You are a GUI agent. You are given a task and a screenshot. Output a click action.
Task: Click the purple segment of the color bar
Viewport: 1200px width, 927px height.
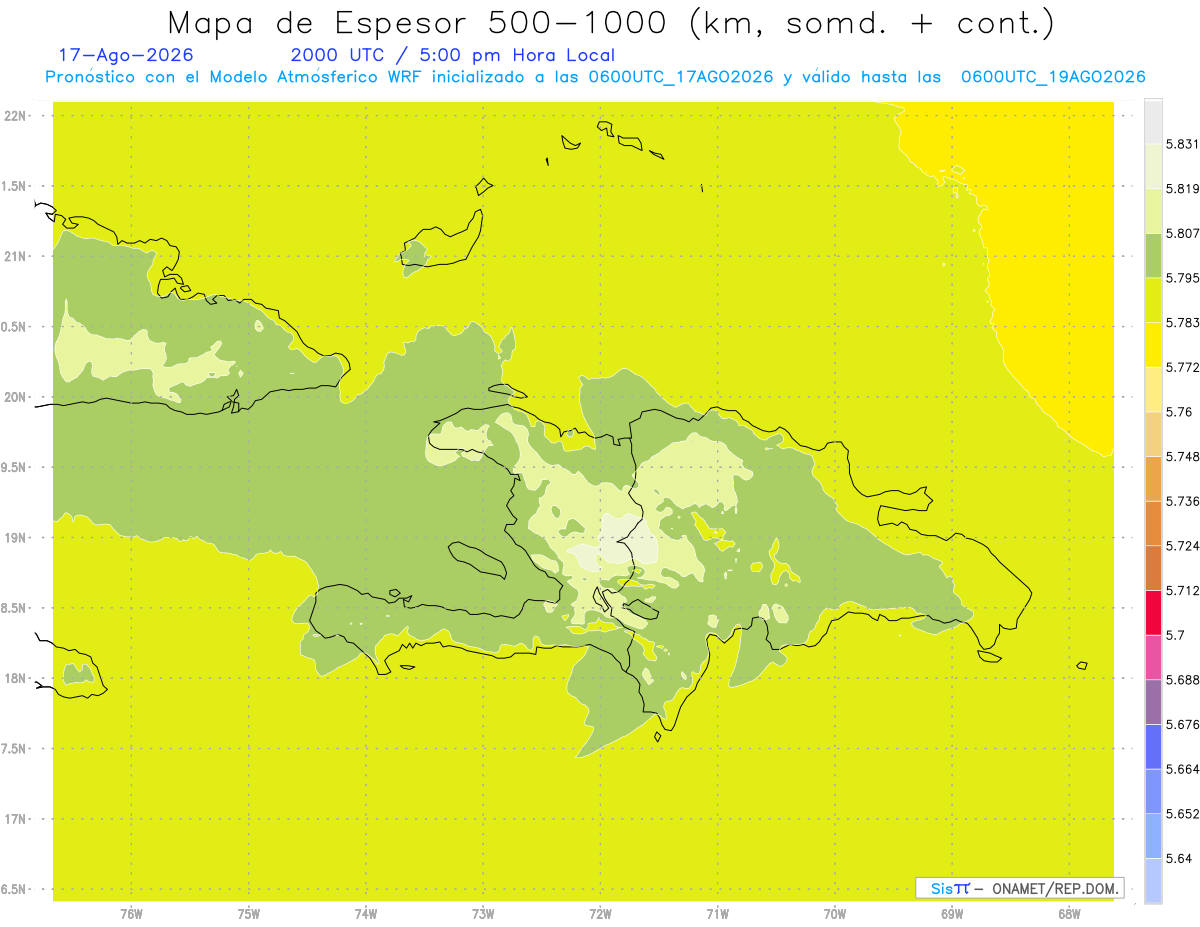(1153, 702)
